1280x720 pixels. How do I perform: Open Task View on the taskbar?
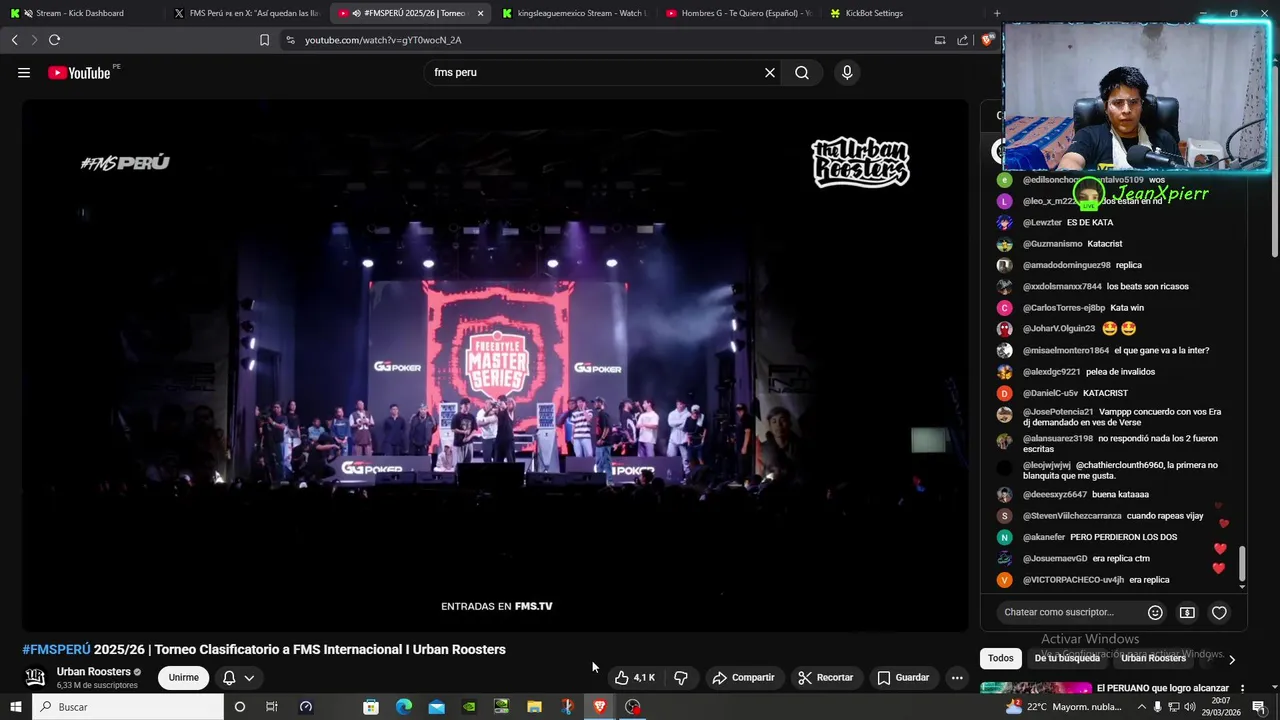(x=271, y=707)
